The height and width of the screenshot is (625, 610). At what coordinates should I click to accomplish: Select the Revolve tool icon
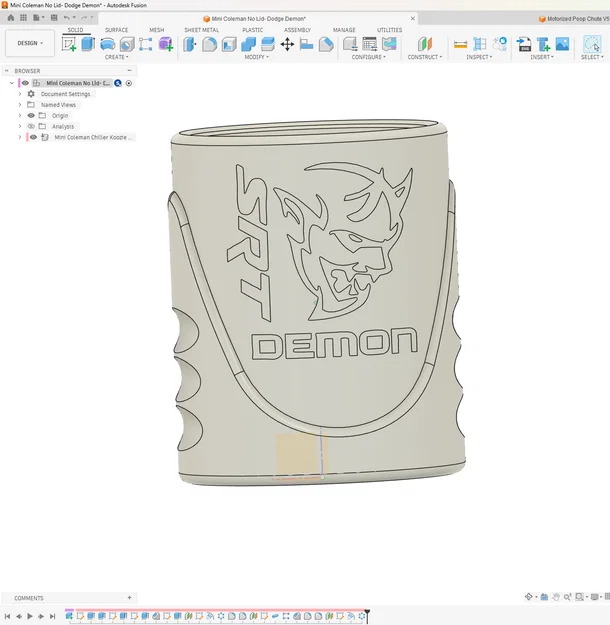(x=107, y=44)
